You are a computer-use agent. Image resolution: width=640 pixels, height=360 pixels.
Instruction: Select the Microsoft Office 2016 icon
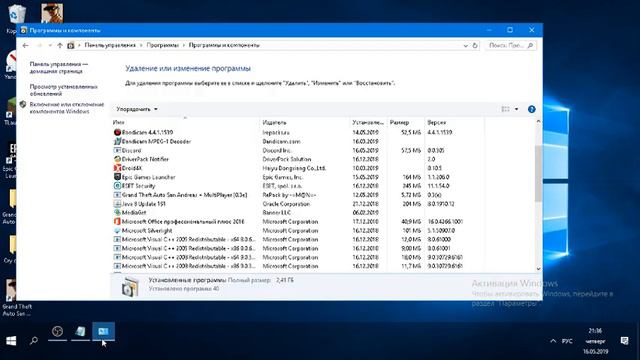pyautogui.click(x=117, y=222)
